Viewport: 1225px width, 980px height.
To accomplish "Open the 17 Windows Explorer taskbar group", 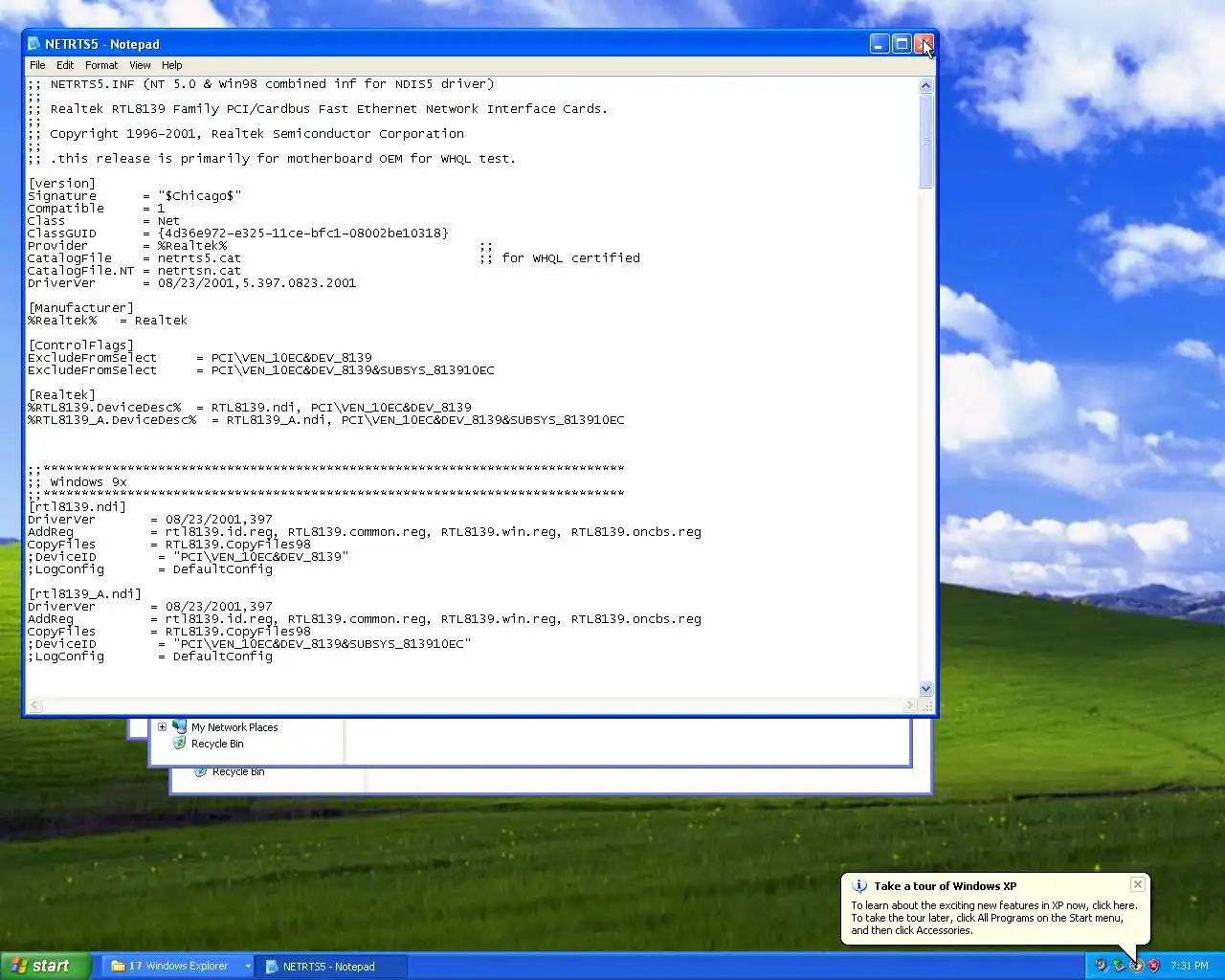I will coord(178,967).
